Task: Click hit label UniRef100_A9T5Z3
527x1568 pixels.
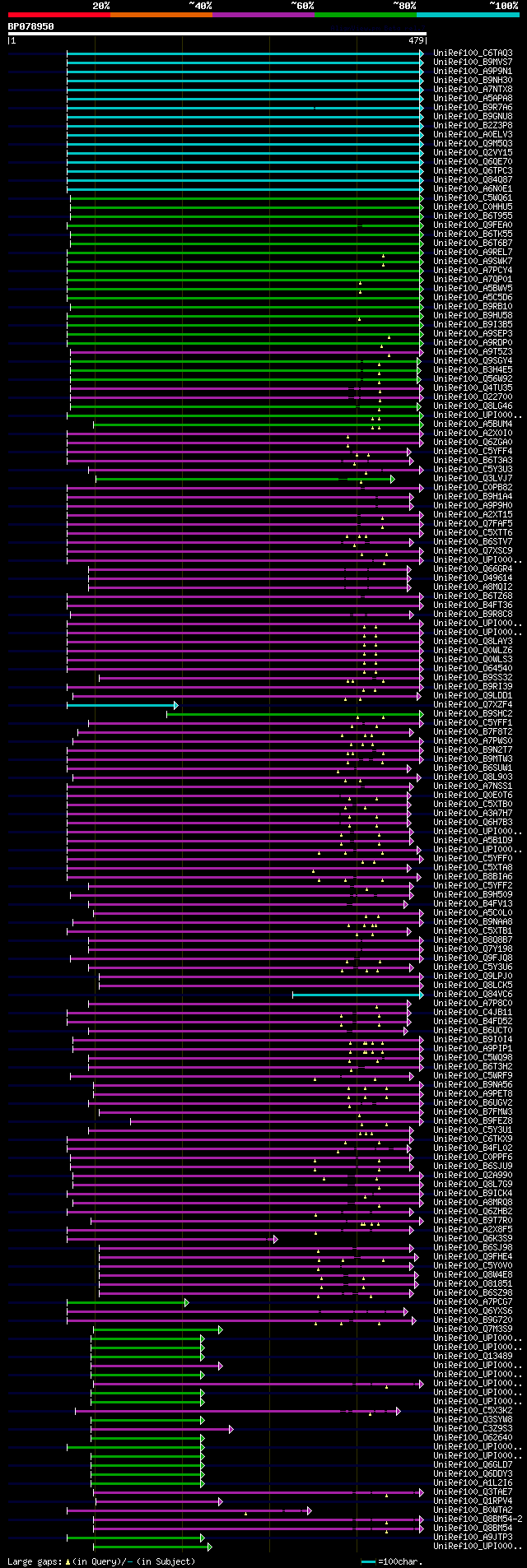Action: [473, 352]
